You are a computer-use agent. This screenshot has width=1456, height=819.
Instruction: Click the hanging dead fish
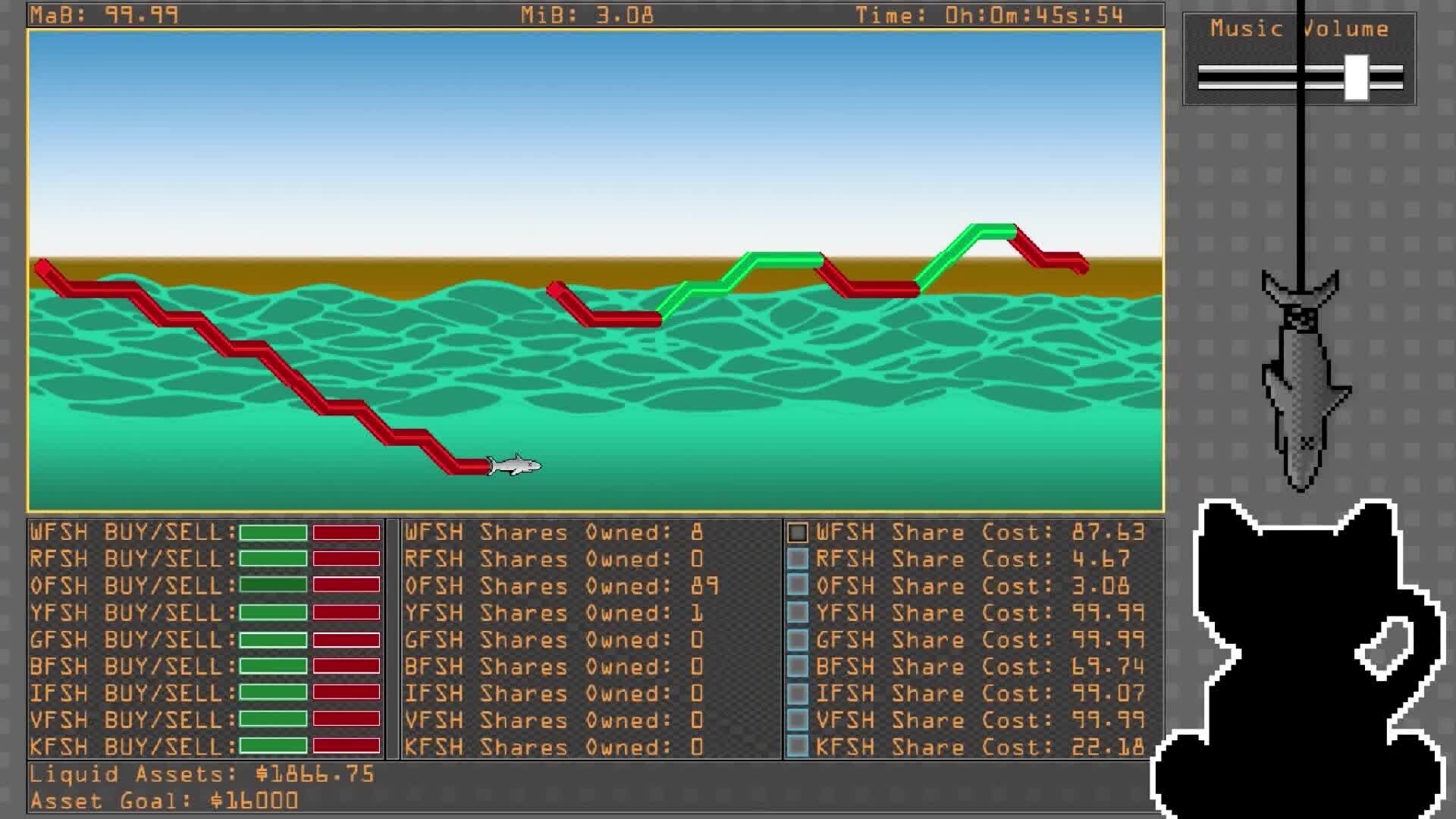point(1302,383)
